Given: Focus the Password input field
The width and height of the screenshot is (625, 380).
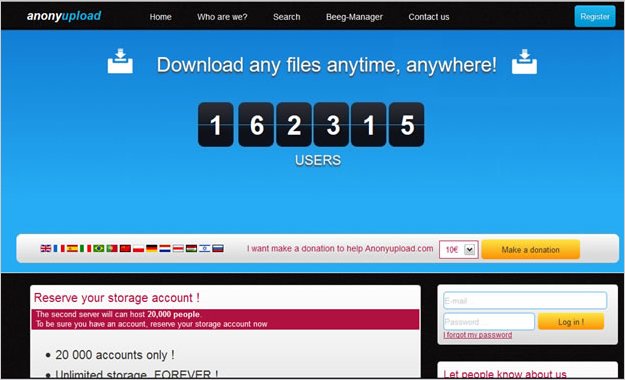Looking at the screenshot, I should (x=489, y=321).
